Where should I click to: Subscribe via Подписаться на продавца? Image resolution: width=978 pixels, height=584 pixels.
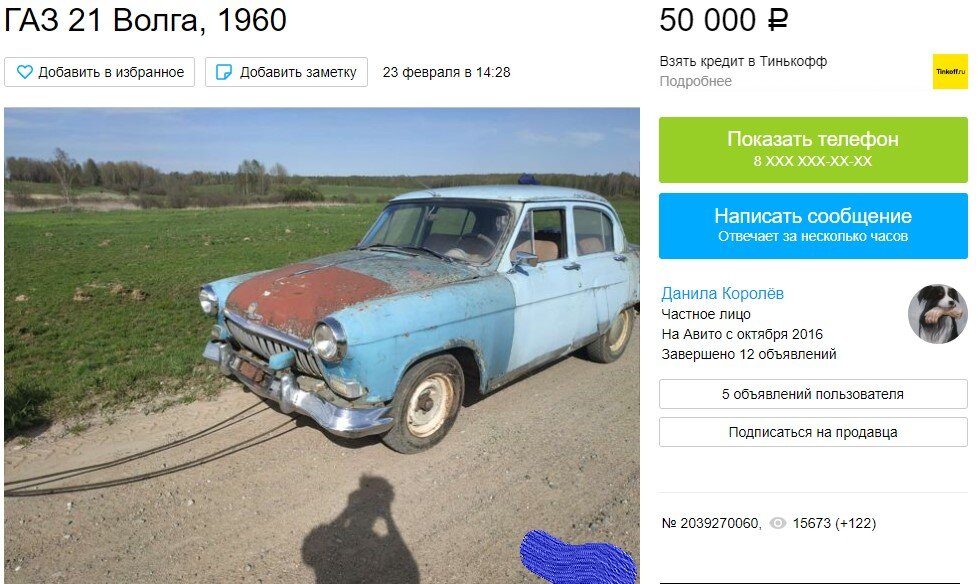pos(813,432)
